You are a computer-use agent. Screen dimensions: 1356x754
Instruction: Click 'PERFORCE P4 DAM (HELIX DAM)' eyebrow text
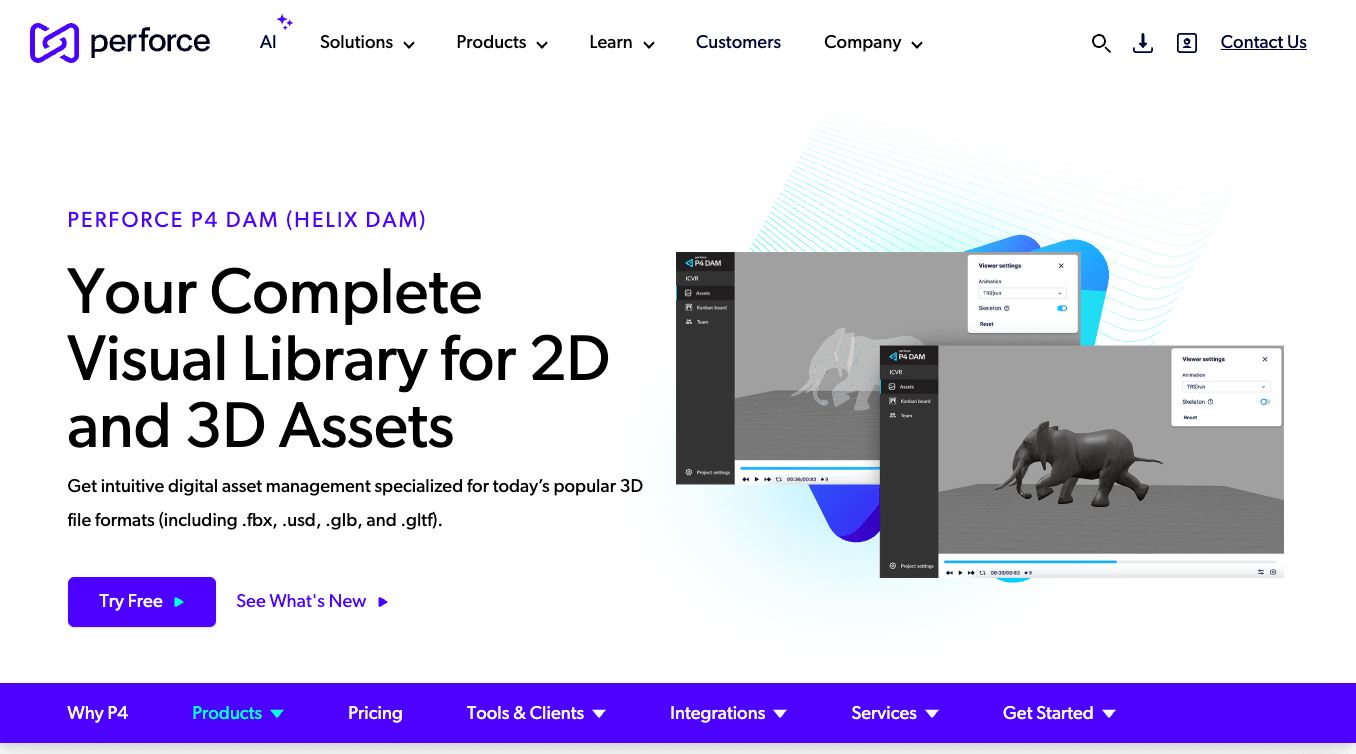pos(247,220)
